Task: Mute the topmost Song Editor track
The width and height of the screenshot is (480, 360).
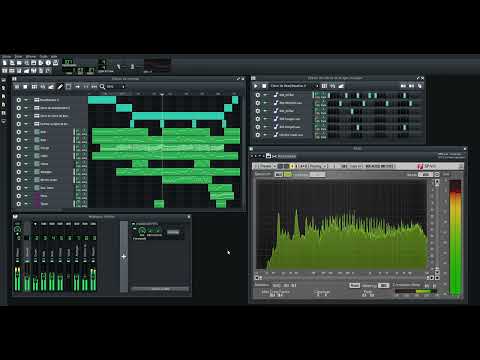Action: point(26,100)
